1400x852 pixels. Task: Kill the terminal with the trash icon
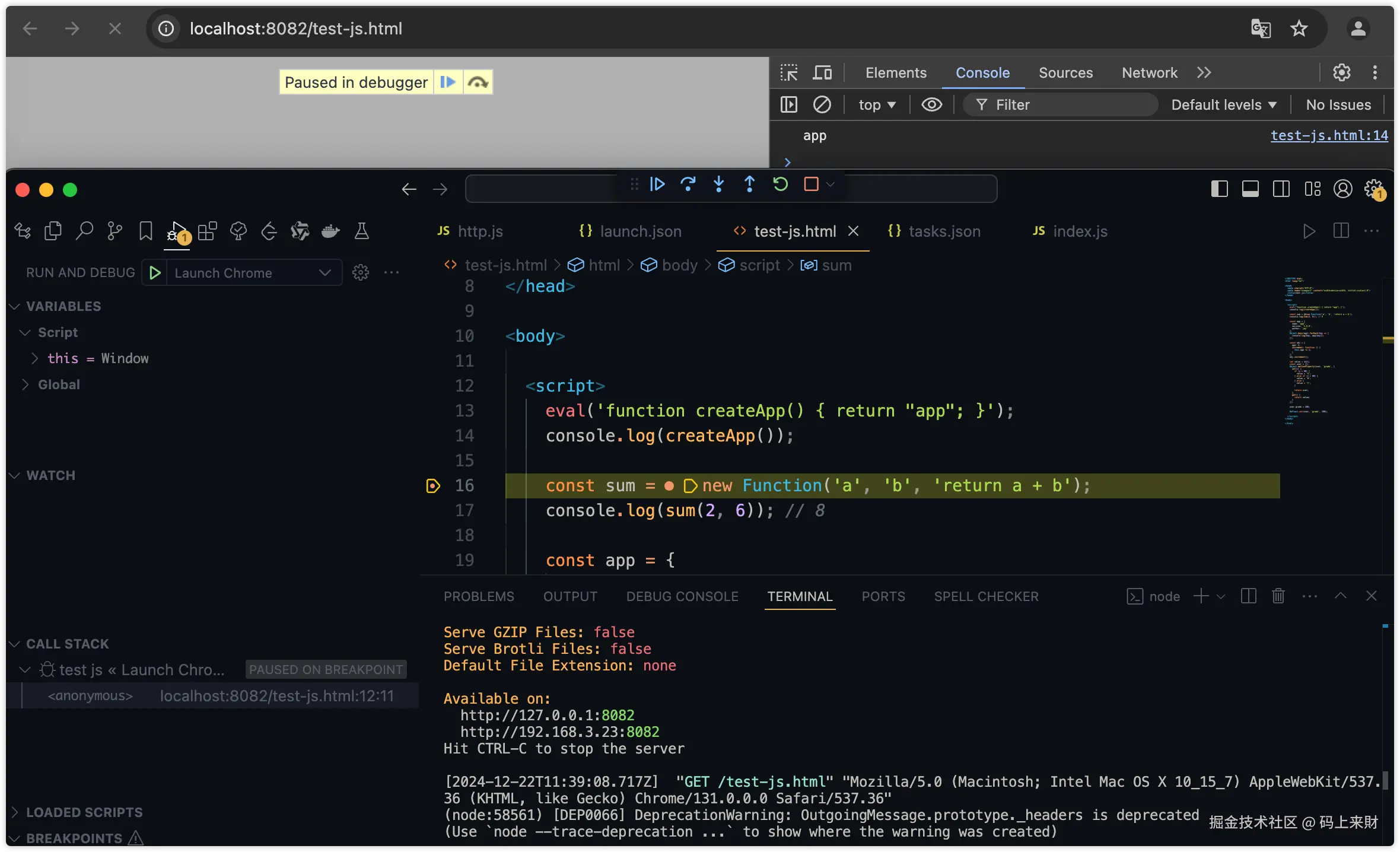(x=1278, y=596)
